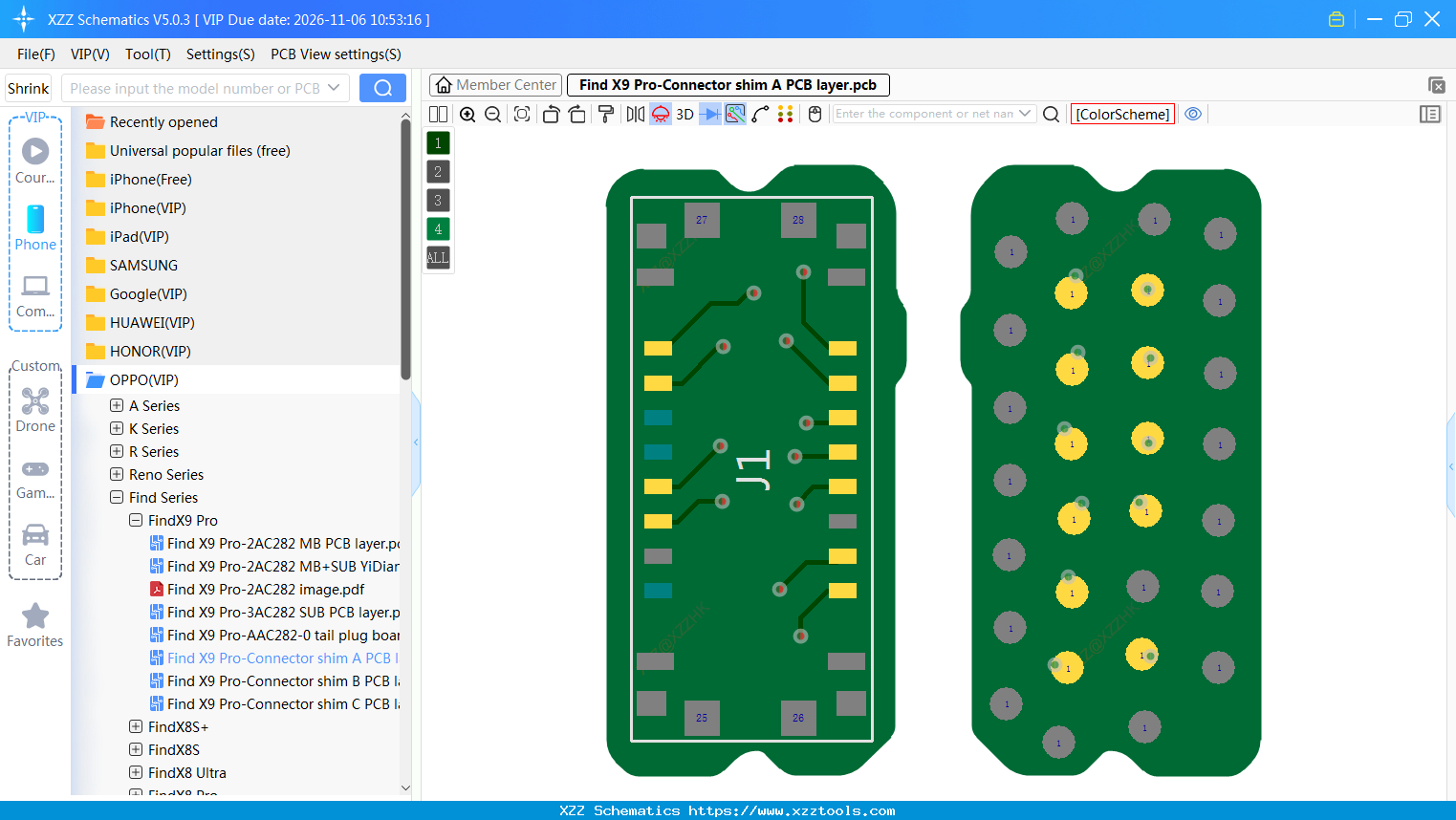Screen dimensions: 1456x820
Task: Activate the mirror flip tool
Action: 634,114
